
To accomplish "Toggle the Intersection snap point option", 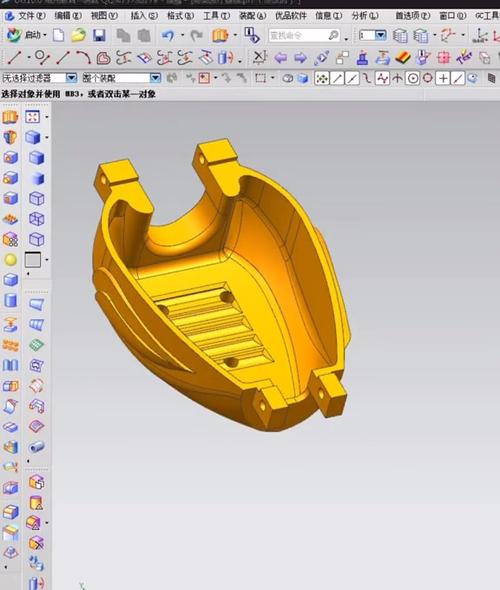I will coord(398,78).
